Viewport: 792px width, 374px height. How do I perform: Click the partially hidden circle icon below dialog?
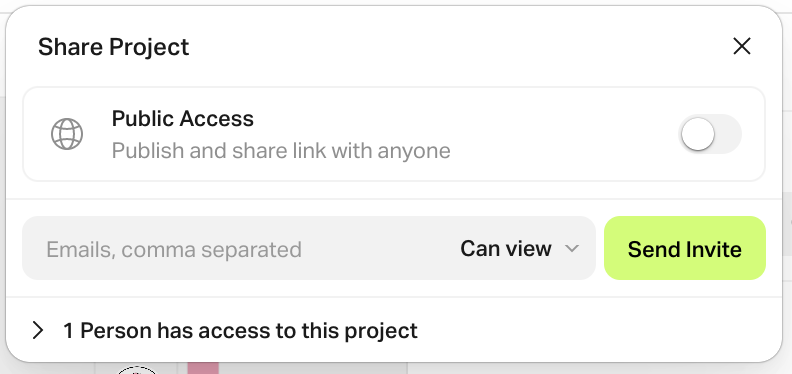click(137, 370)
